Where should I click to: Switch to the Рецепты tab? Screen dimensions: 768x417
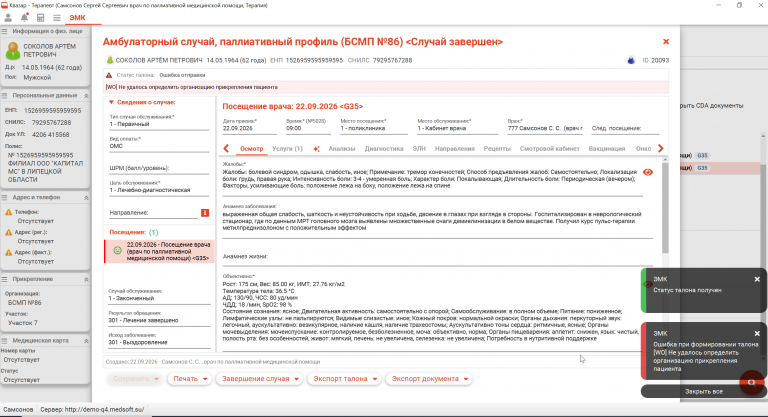[497, 148]
